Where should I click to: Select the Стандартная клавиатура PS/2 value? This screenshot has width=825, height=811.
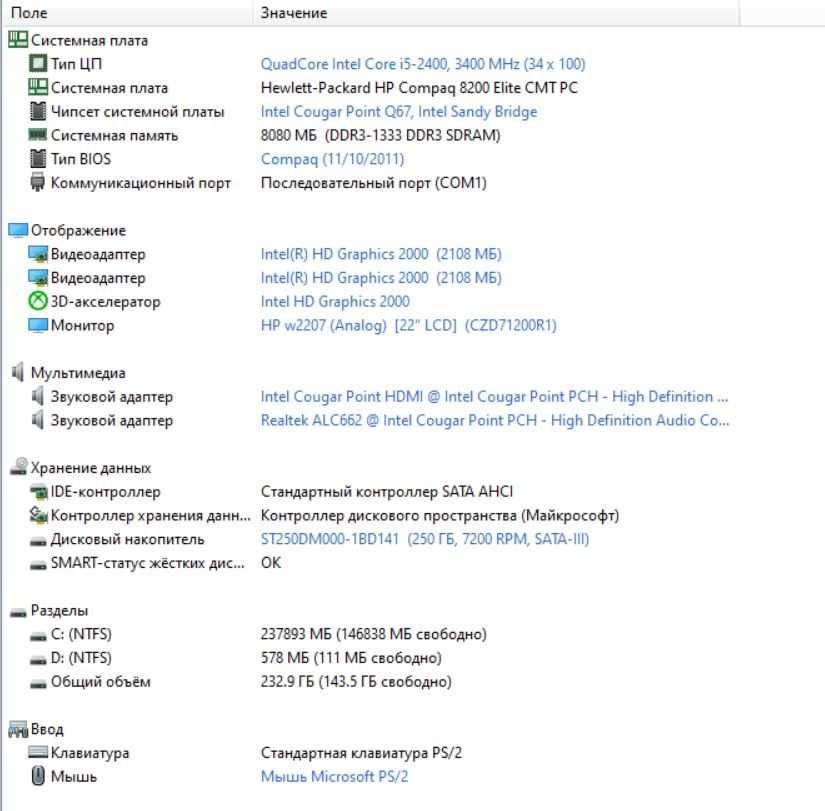361,753
